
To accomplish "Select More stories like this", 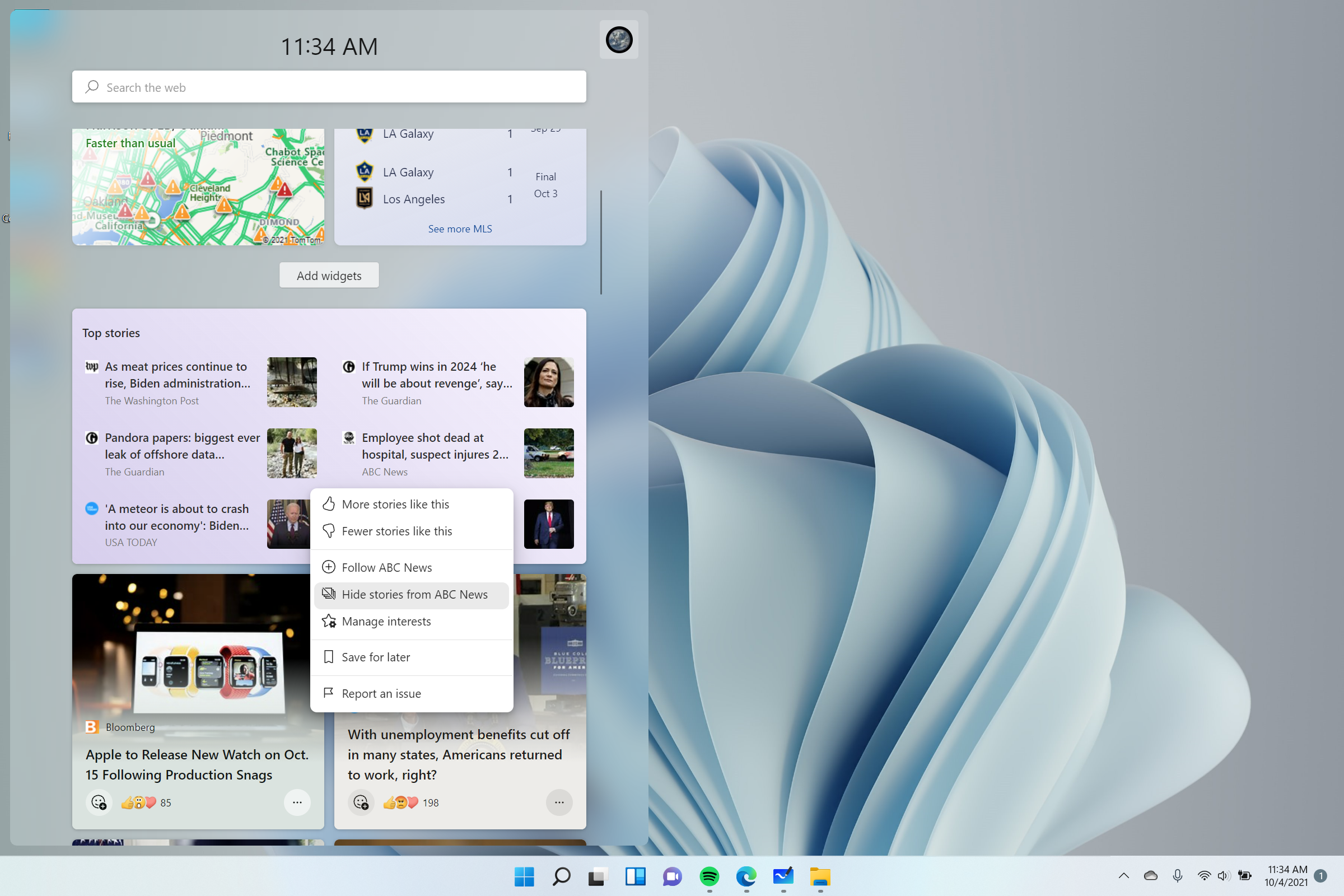I will click(x=412, y=504).
